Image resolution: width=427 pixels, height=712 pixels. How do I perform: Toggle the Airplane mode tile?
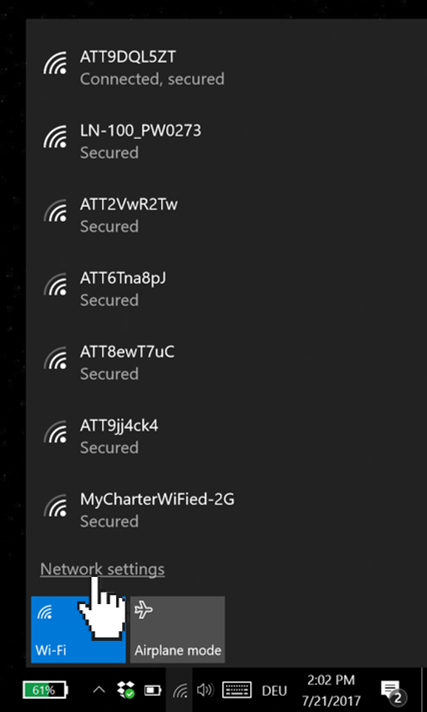pyautogui.click(x=177, y=629)
